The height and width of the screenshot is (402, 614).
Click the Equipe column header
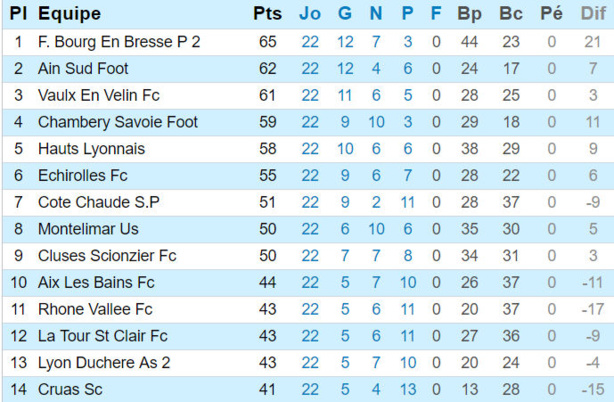point(69,14)
